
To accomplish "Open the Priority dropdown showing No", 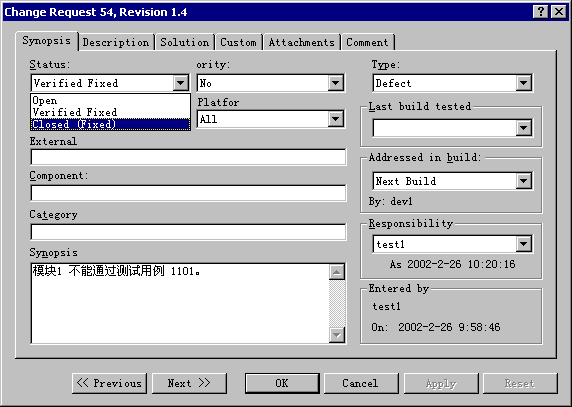I will click(x=270, y=83).
